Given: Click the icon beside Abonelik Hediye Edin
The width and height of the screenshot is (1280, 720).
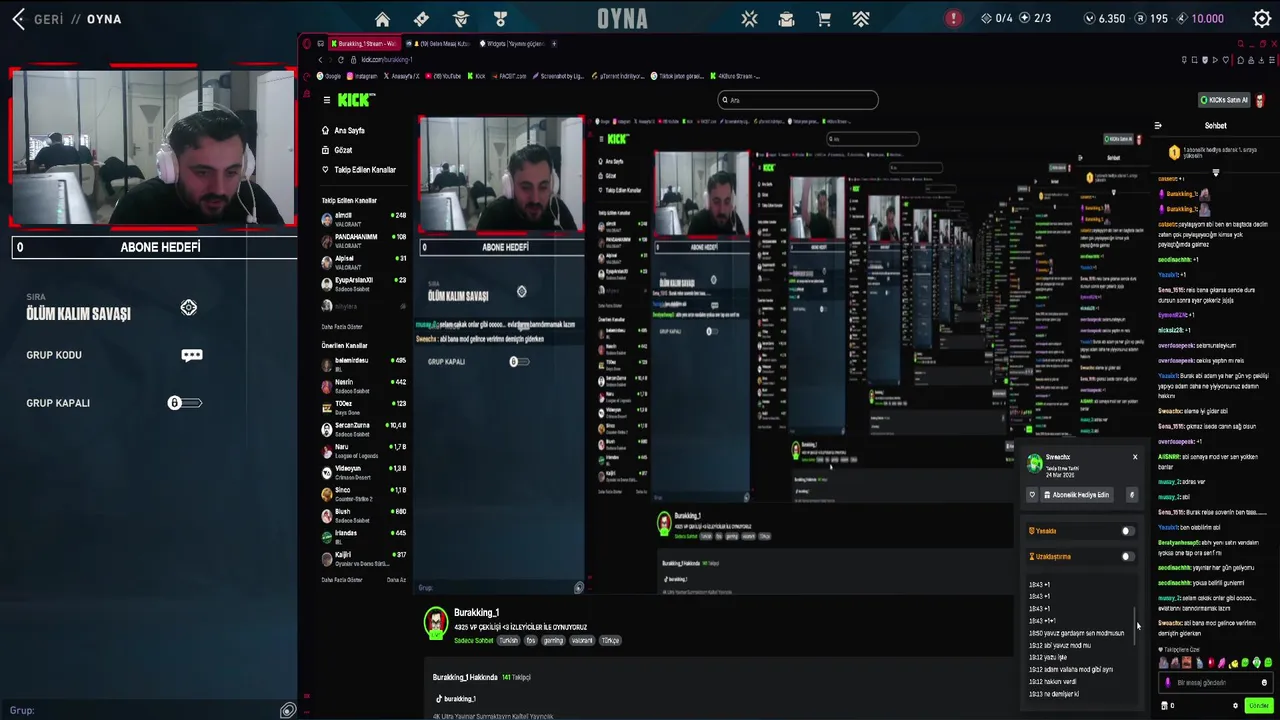Looking at the screenshot, I should (x=1132, y=495).
